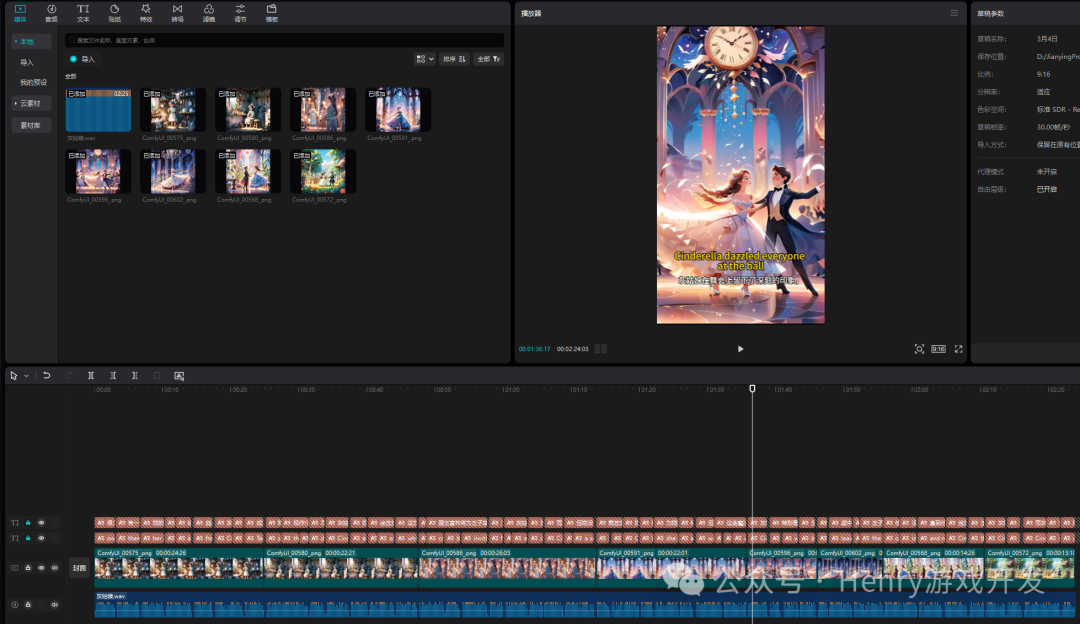Viewport: 1080px width, 624px height.
Task: Open the 9:16 aspect ratio selector
Action: tap(938, 349)
